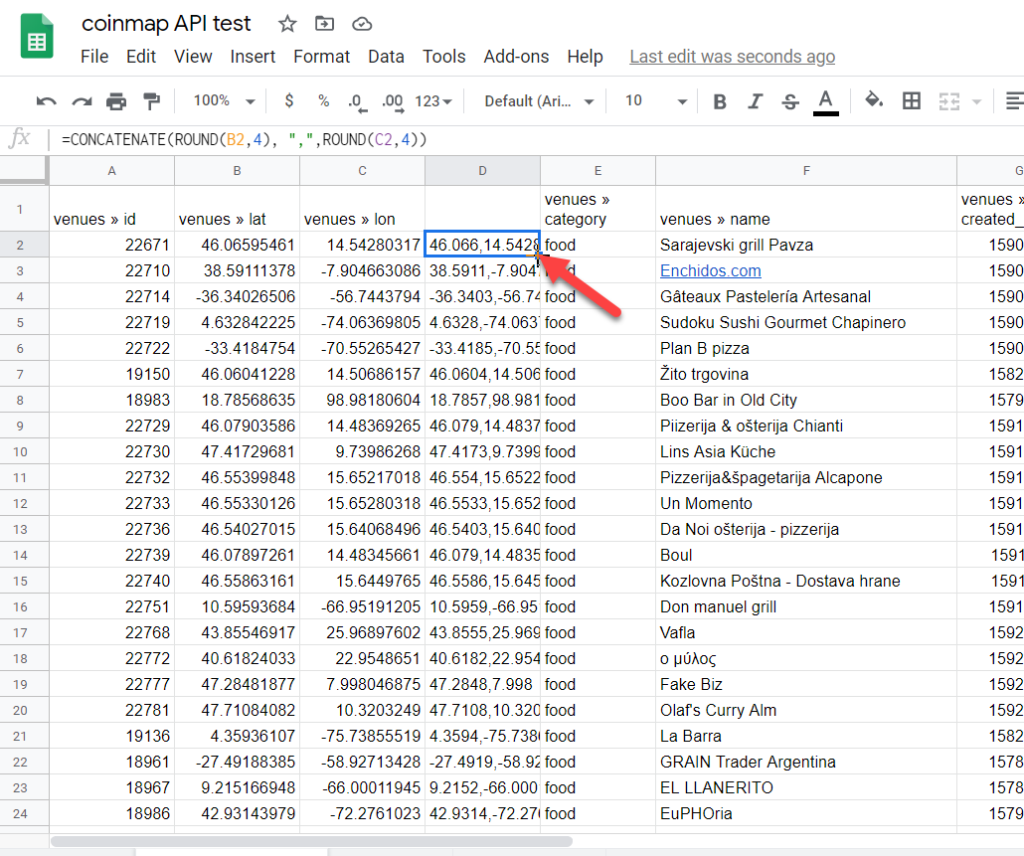Expand the merge cells options arrow
Viewport: 1024px width, 856px height.
(x=977, y=102)
